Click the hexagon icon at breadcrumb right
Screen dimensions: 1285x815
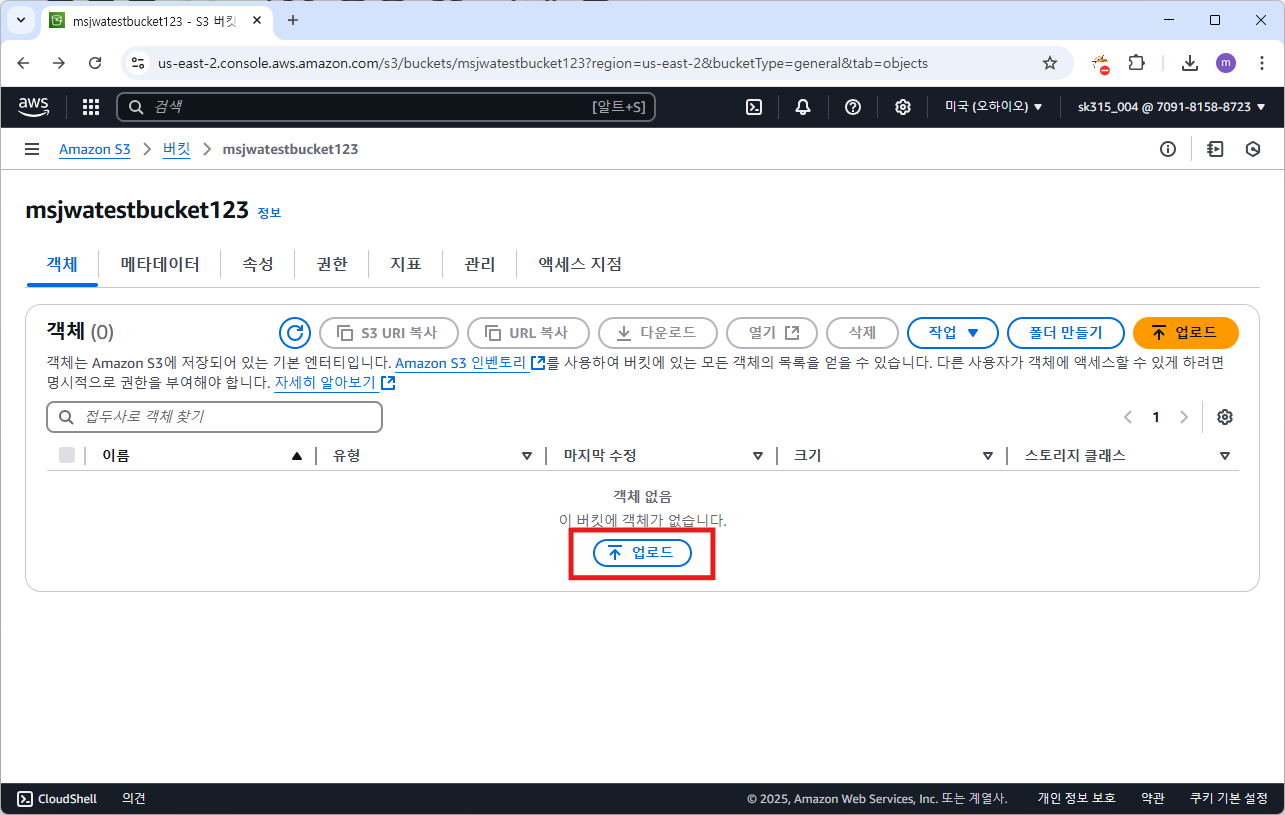click(x=1253, y=149)
